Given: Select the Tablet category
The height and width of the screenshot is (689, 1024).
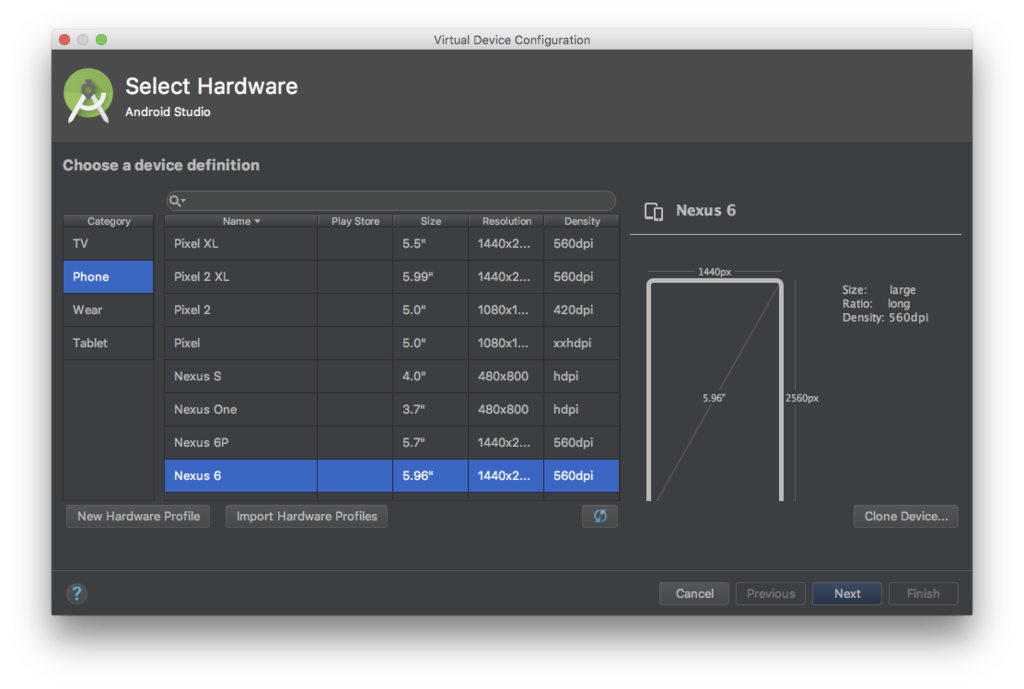Looking at the screenshot, I should point(108,343).
